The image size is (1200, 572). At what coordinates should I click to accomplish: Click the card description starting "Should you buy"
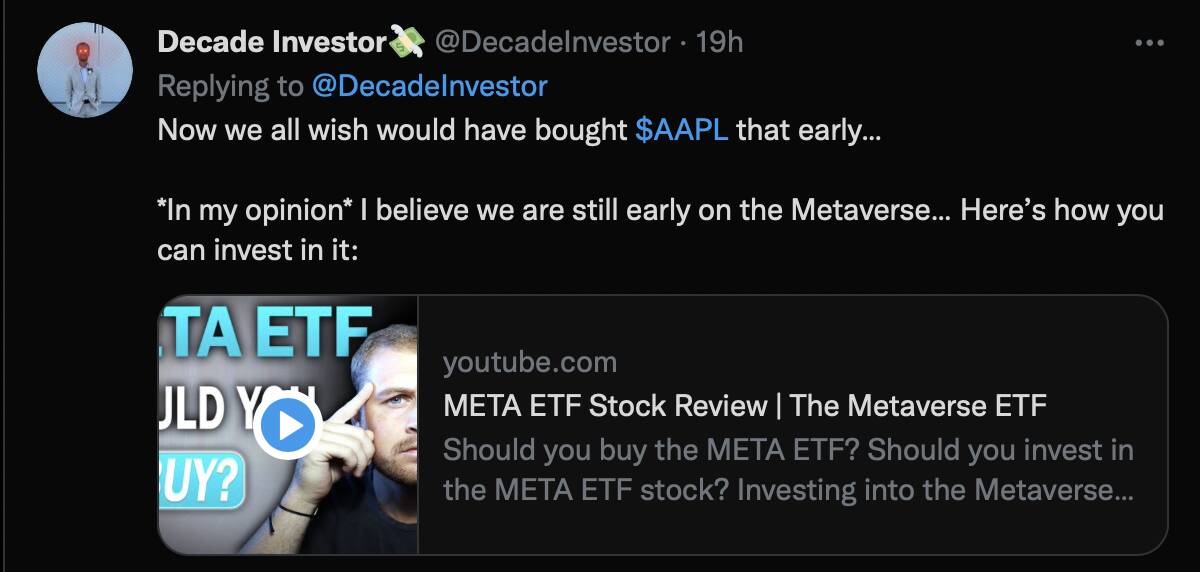click(788, 470)
